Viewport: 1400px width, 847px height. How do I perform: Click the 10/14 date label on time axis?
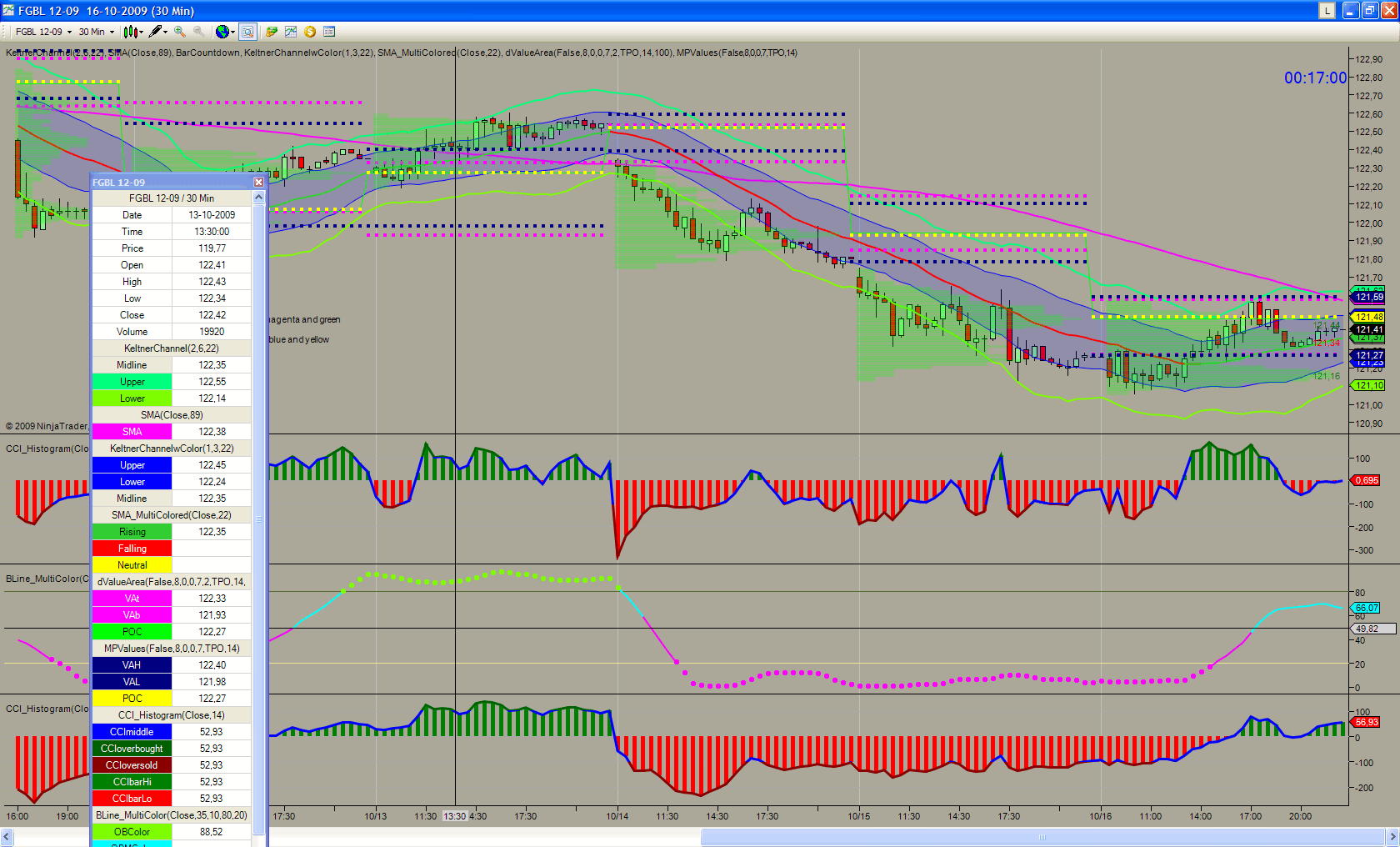pos(617,816)
